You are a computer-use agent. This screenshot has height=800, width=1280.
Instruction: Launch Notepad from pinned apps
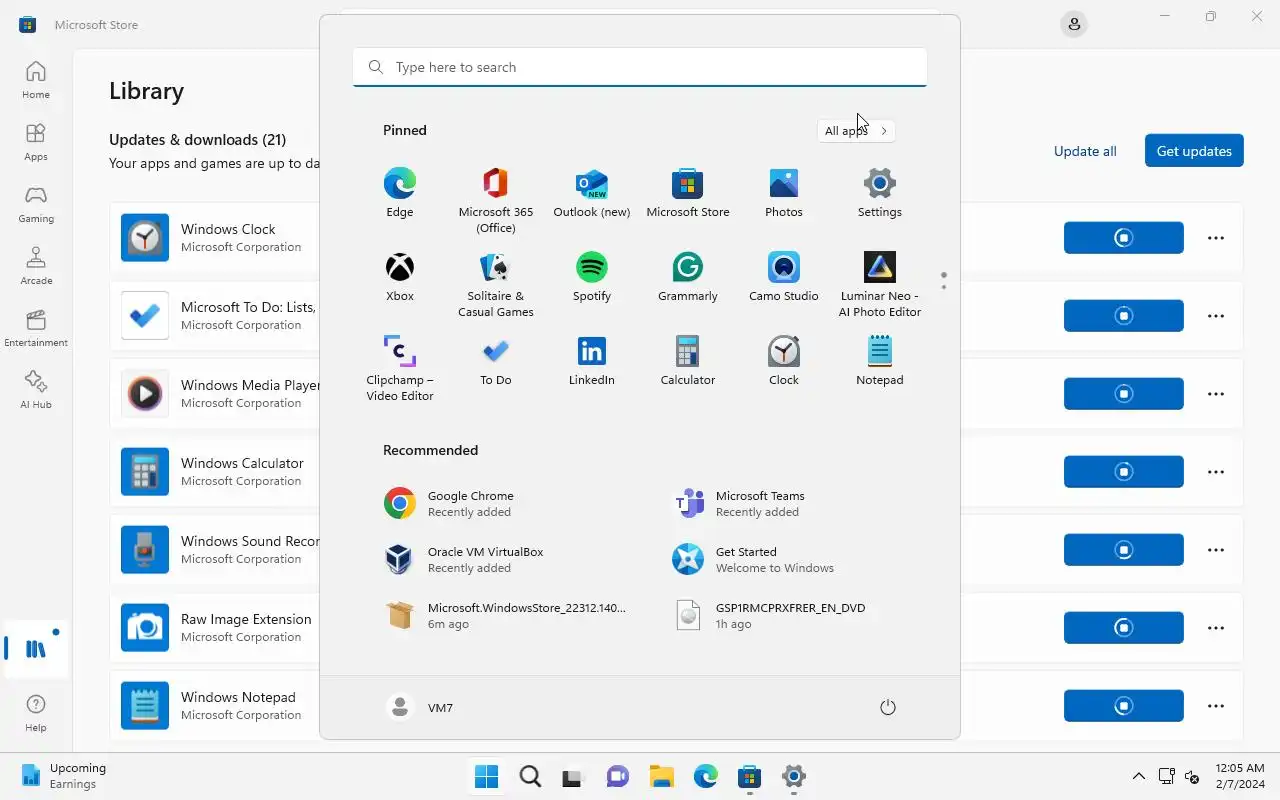(x=880, y=361)
